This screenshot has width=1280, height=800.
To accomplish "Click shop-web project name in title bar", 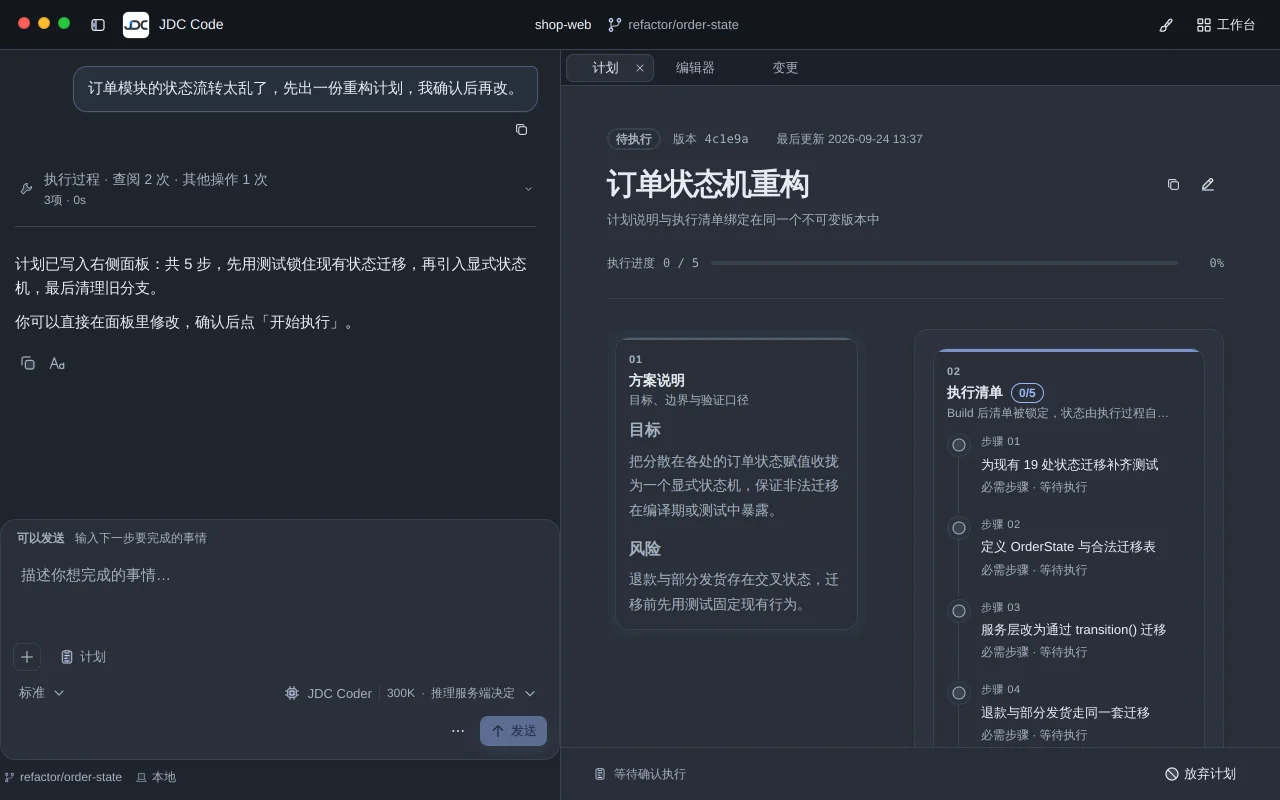I will [563, 25].
